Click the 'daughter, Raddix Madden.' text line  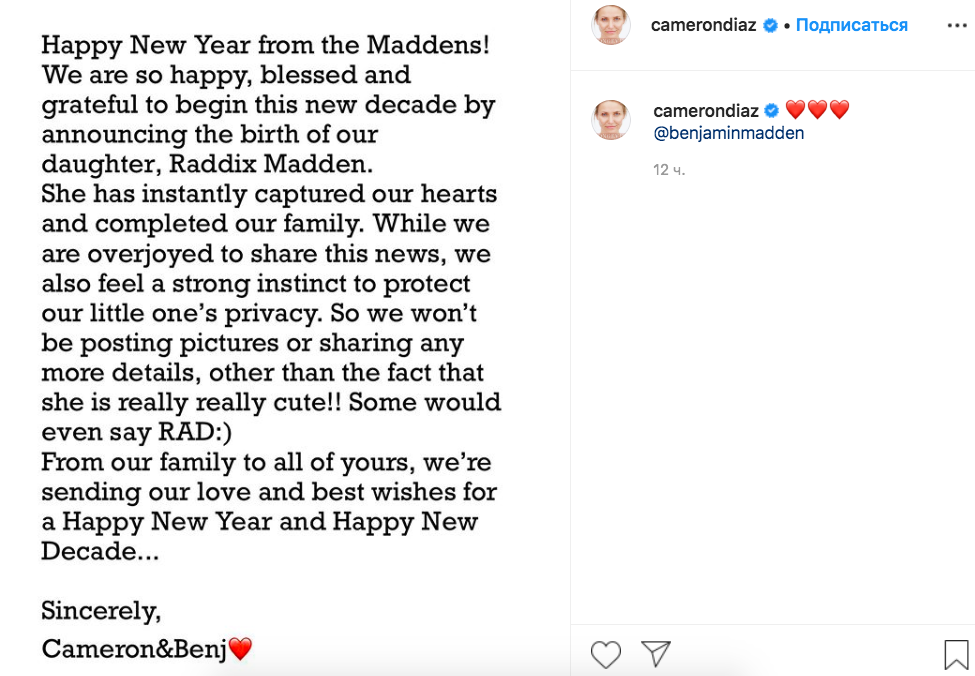[207, 164]
